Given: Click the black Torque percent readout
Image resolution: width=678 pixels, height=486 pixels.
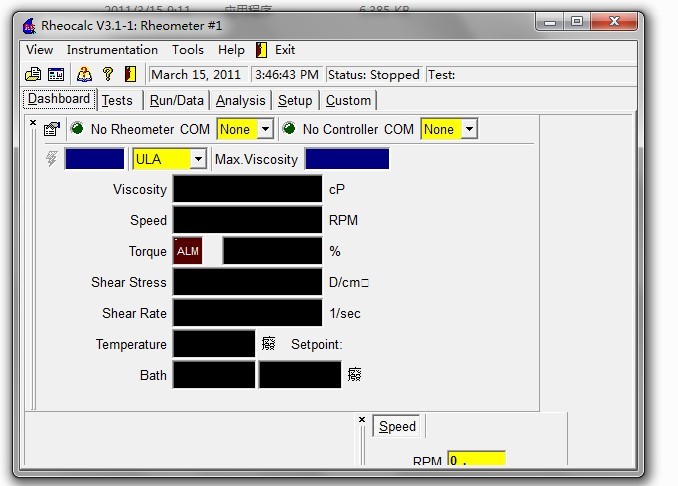Looking at the screenshot, I should tap(272, 251).
